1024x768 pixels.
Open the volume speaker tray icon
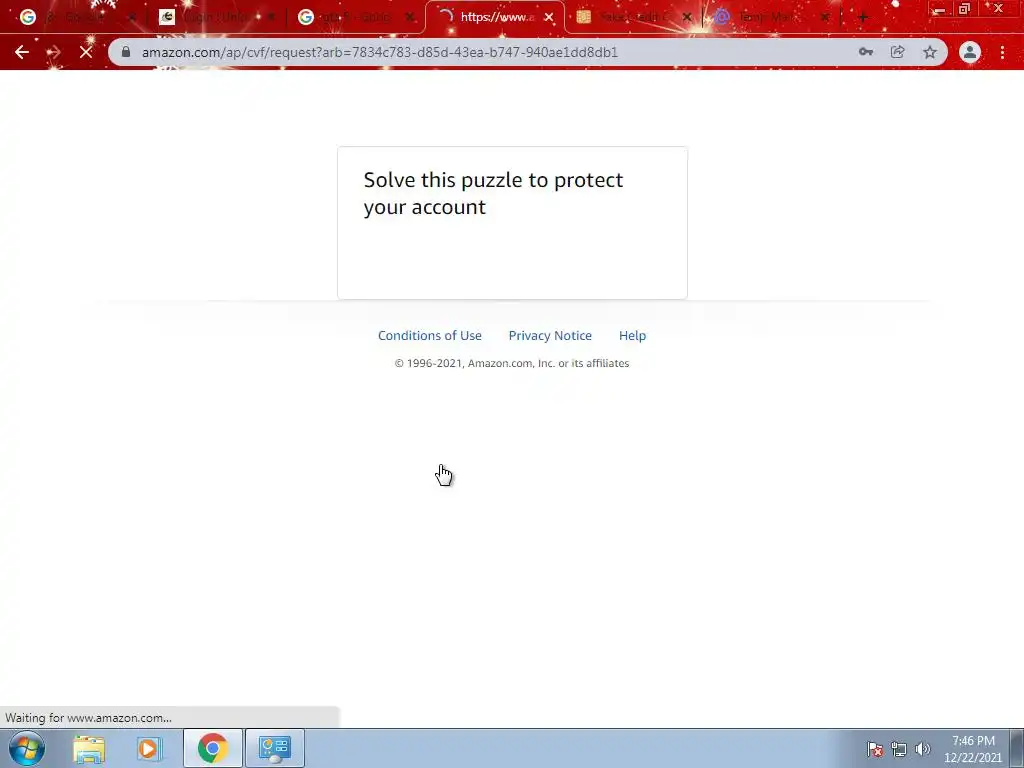(922, 749)
